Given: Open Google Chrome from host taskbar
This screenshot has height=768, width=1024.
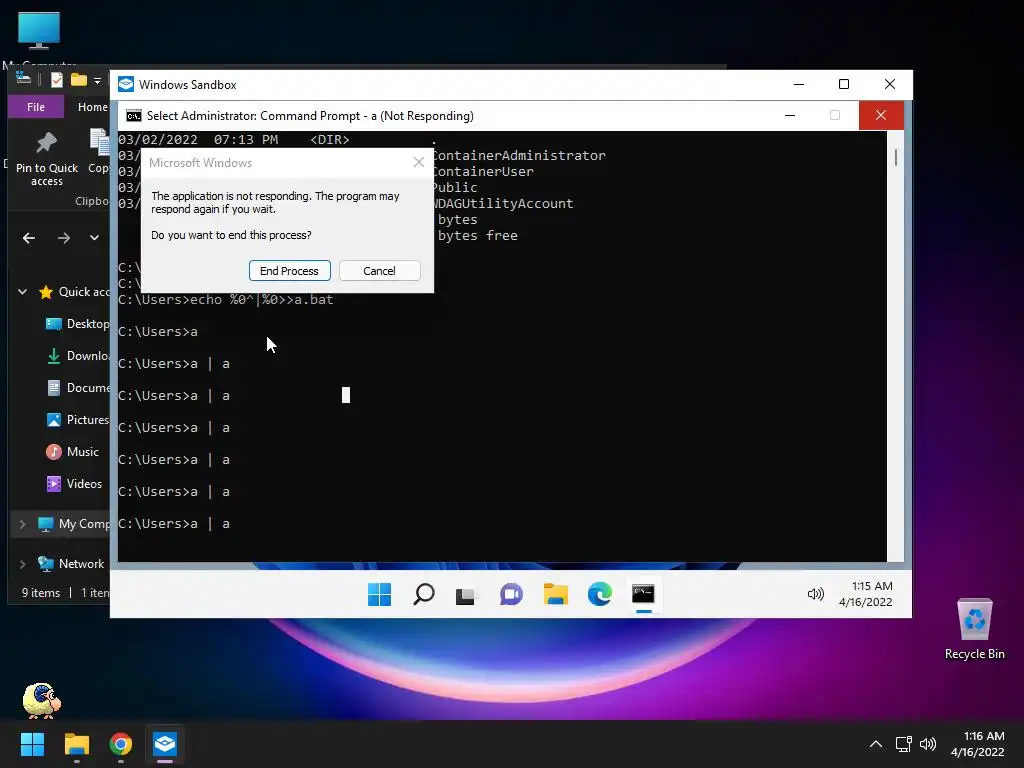Looking at the screenshot, I should point(121,744).
